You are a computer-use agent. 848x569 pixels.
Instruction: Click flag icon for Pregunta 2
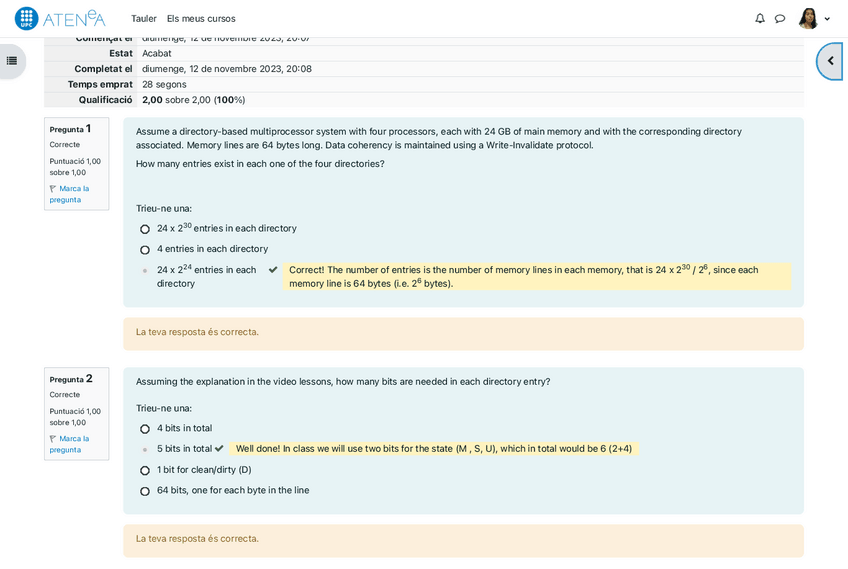pyautogui.click(x=53, y=439)
